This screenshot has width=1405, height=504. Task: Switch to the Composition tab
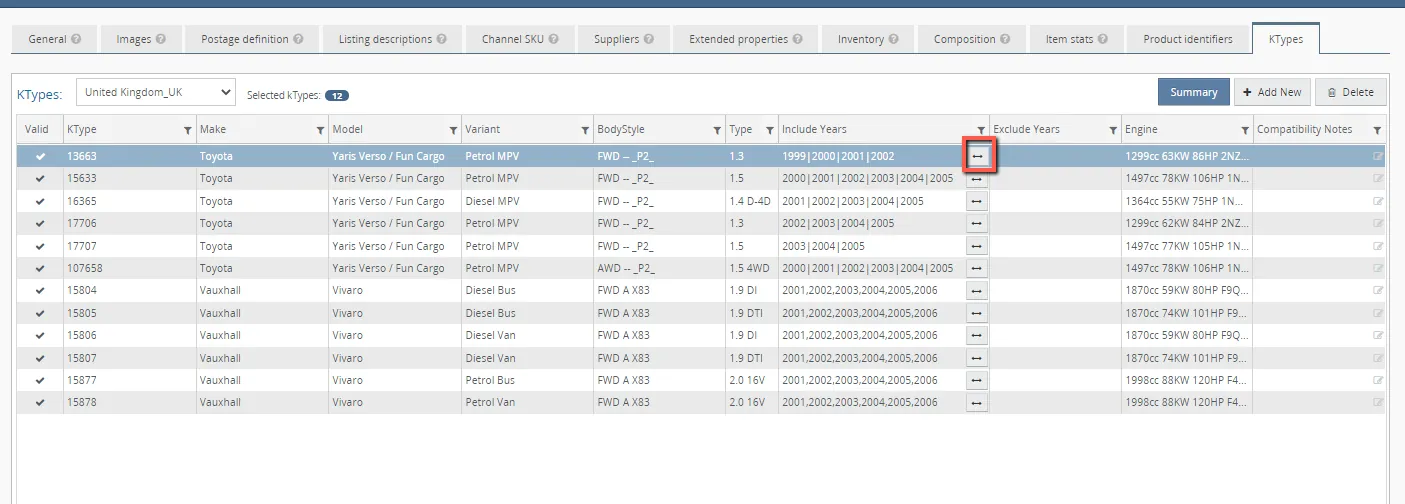click(972, 39)
